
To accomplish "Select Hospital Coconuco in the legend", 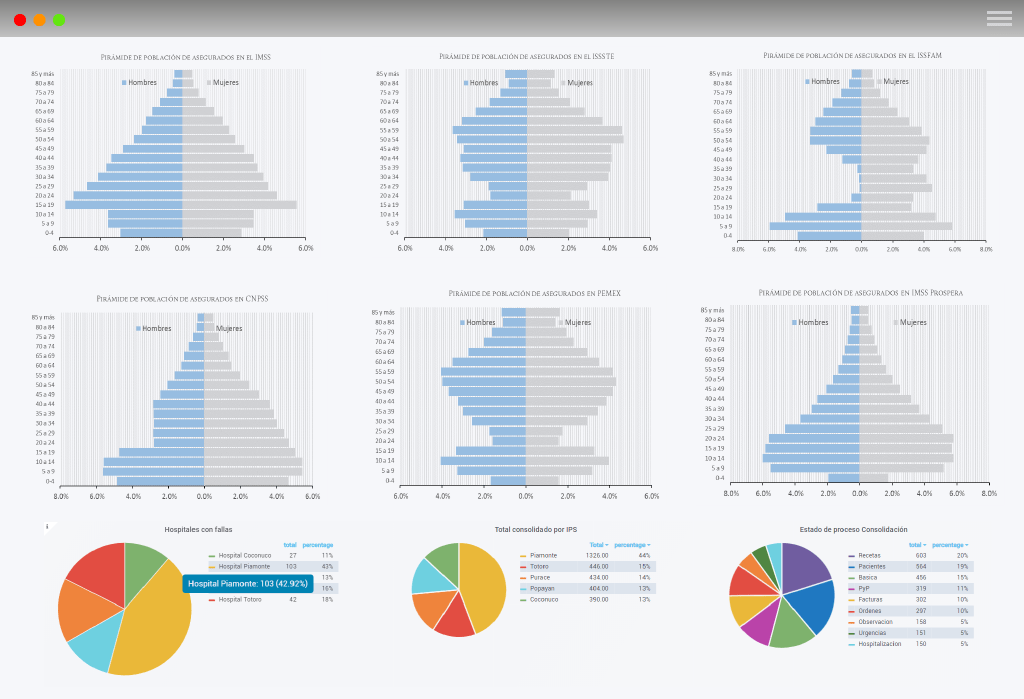I will coord(244,555).
